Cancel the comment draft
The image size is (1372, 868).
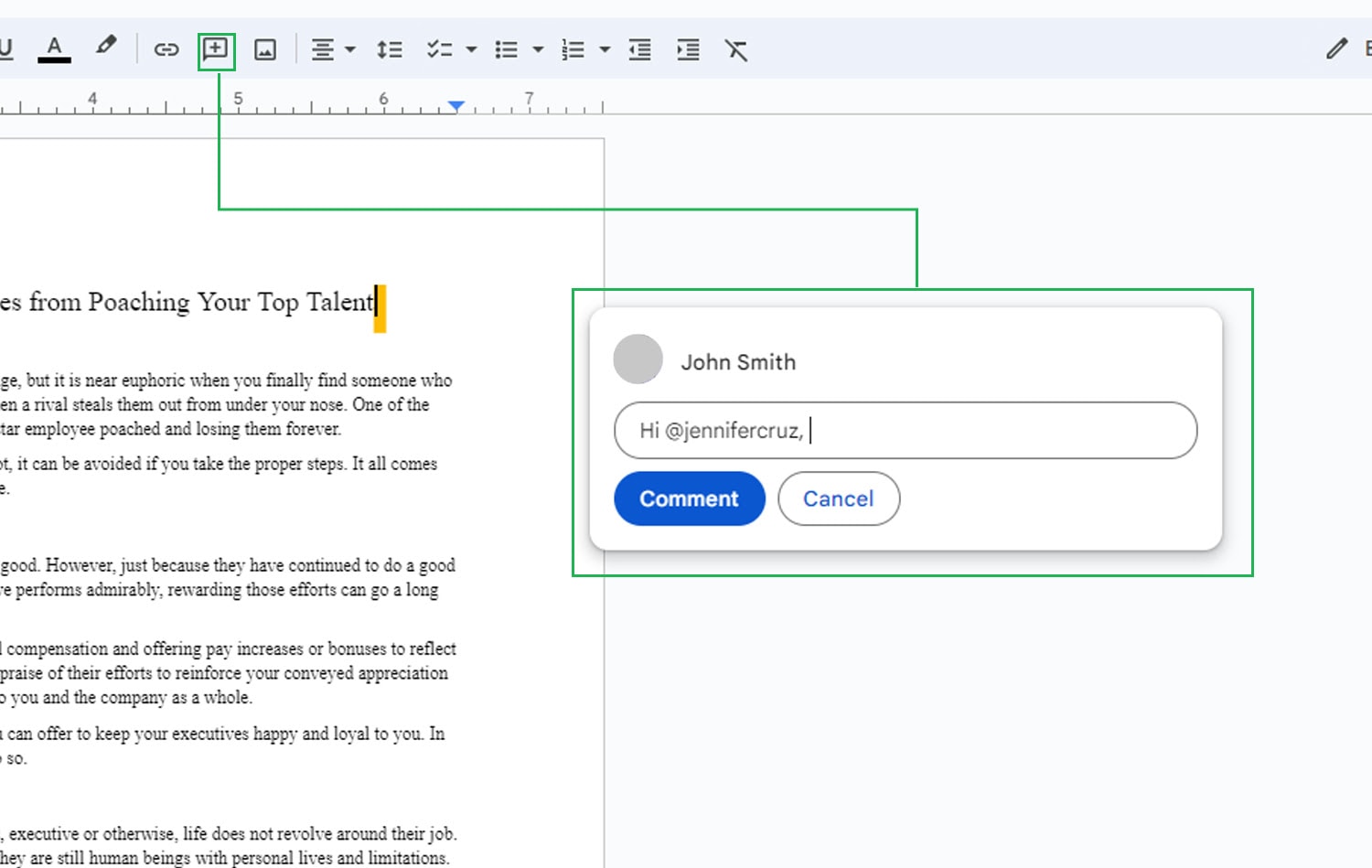point(838,498)
